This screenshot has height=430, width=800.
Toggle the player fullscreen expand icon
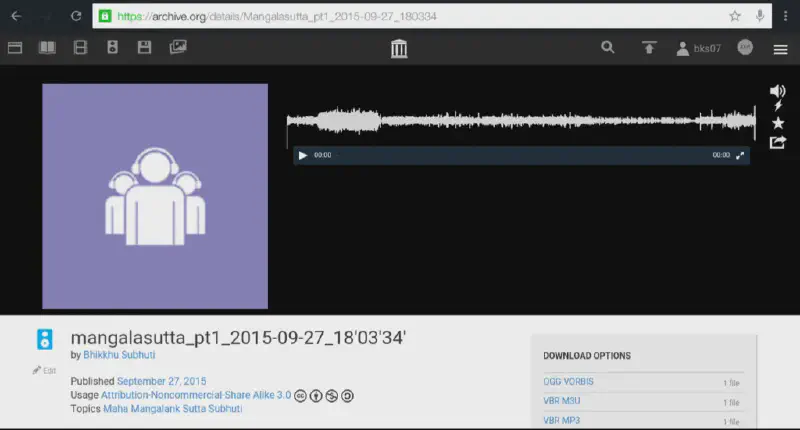740,156
